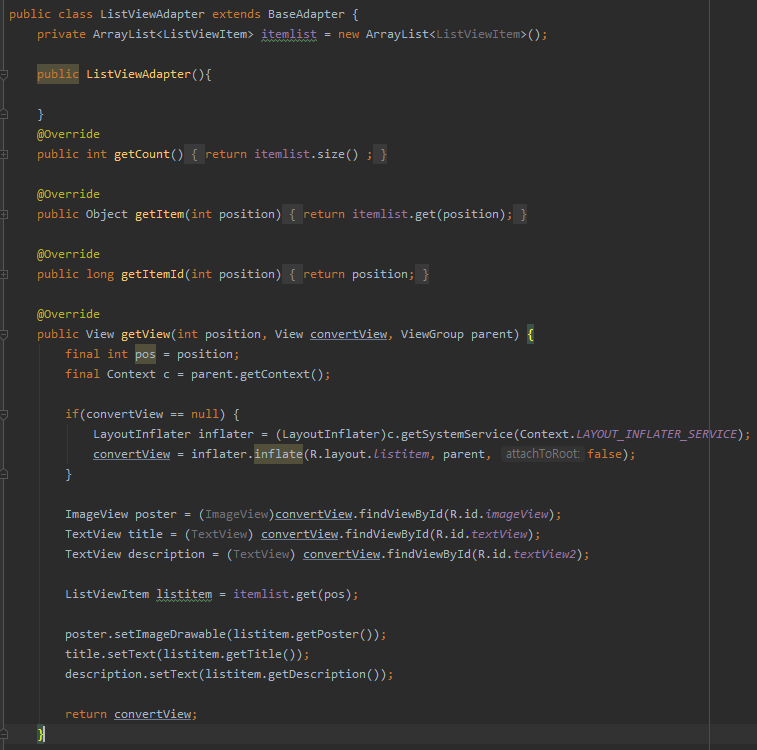Click the grayed ListViewItem in new ArrayList<>
The height and width of the screenshot is (750, 757).
point(478,34)
